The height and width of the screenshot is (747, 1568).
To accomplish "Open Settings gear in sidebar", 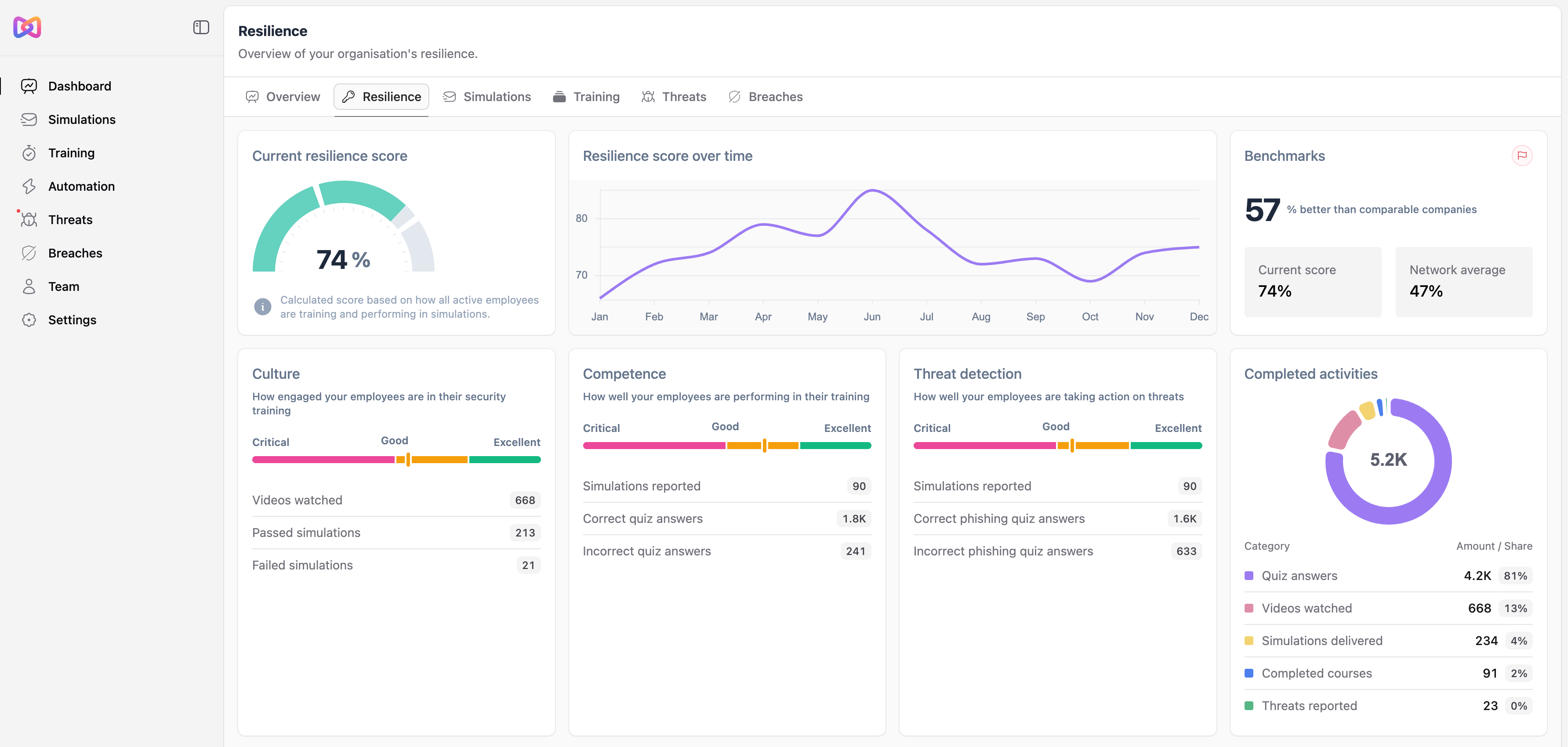I will (29, 320).
